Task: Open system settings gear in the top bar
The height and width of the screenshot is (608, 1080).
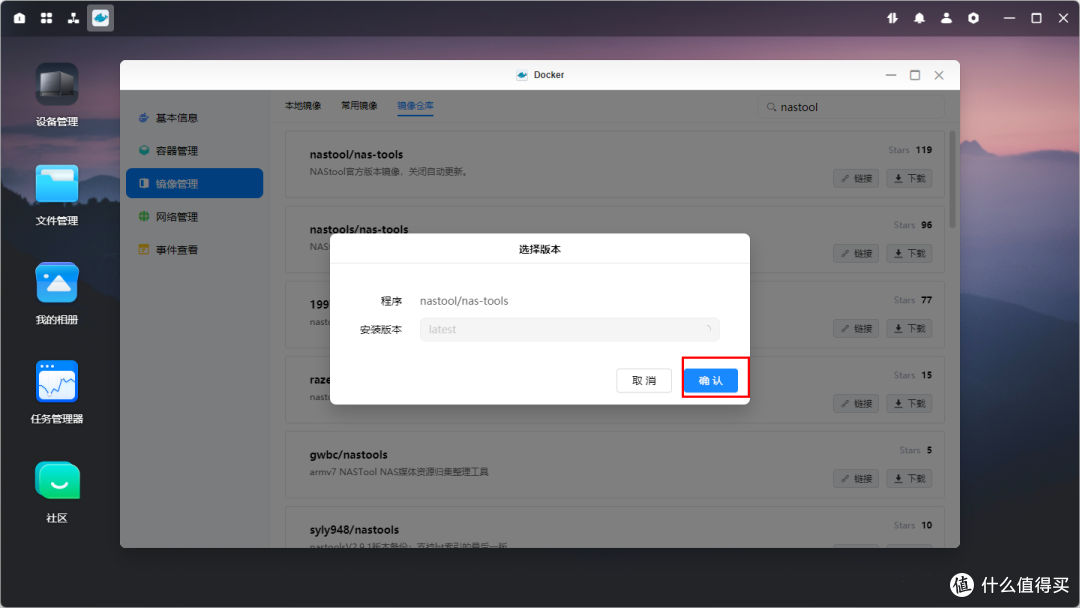Action: click(973, 17)
